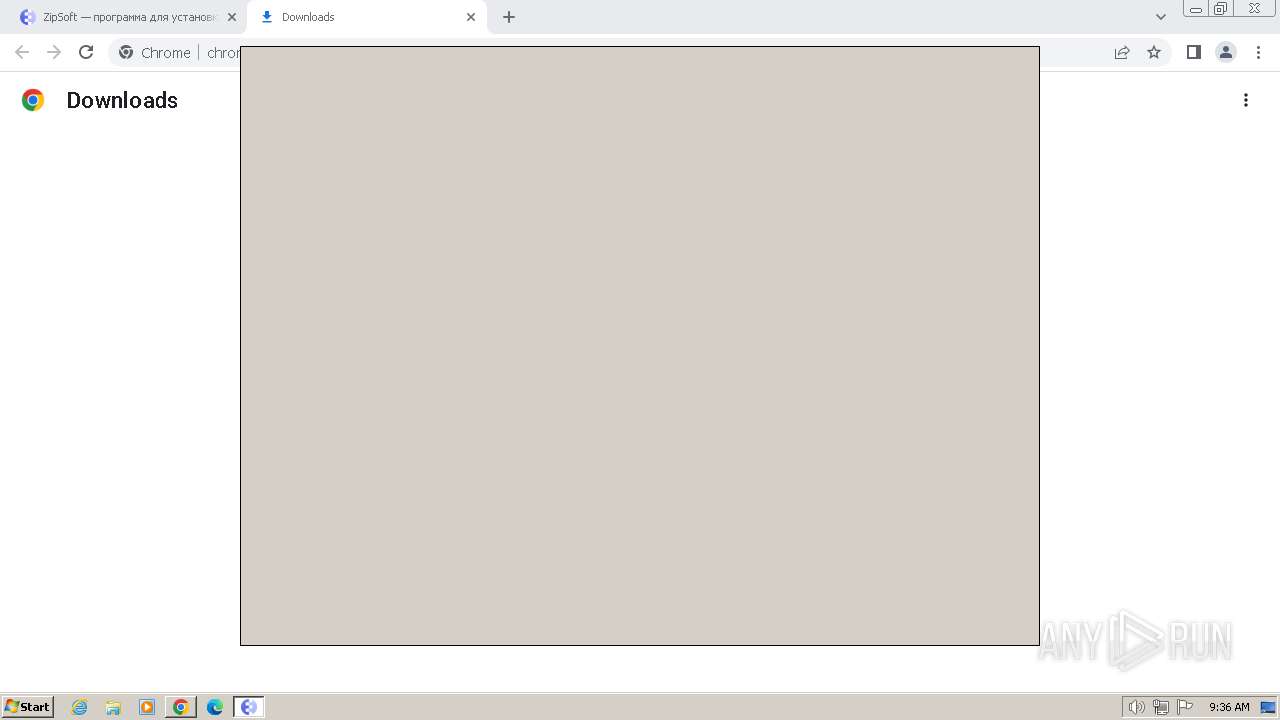The width and height of the screenshot is (1280, 720).
Task: Open the Windows Start menu
Action: pos(28,706)
